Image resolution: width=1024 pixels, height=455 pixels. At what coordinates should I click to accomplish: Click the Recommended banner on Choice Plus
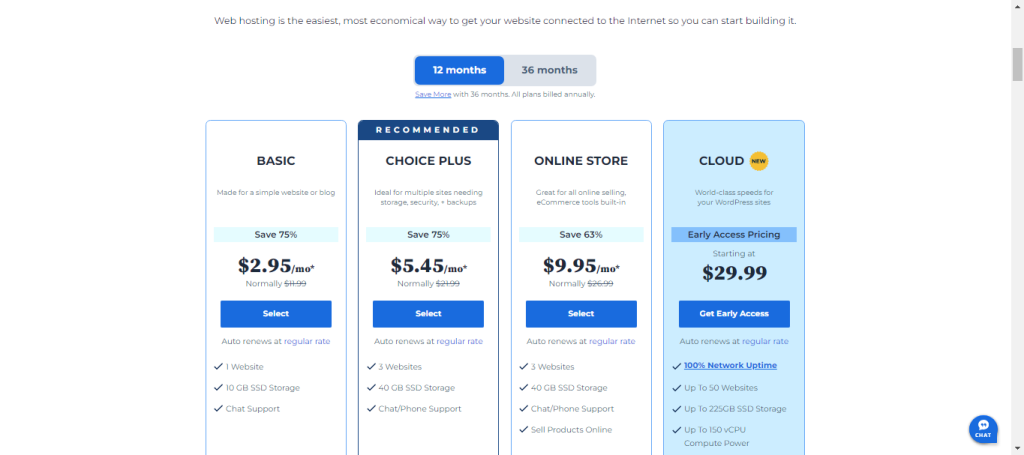pyautogui.click(x=428, y=130)
